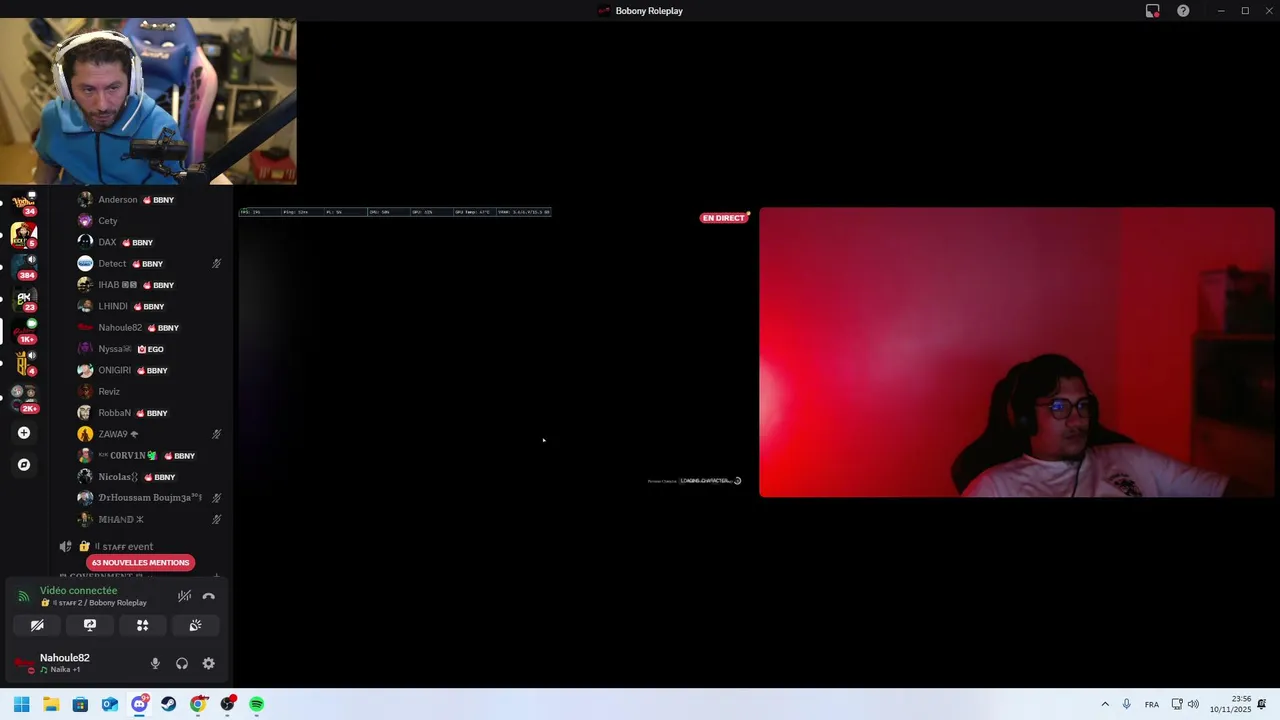1280x720 pixels.
Task: Disconnect from the voice channel
Action: [x=209, y=596]
